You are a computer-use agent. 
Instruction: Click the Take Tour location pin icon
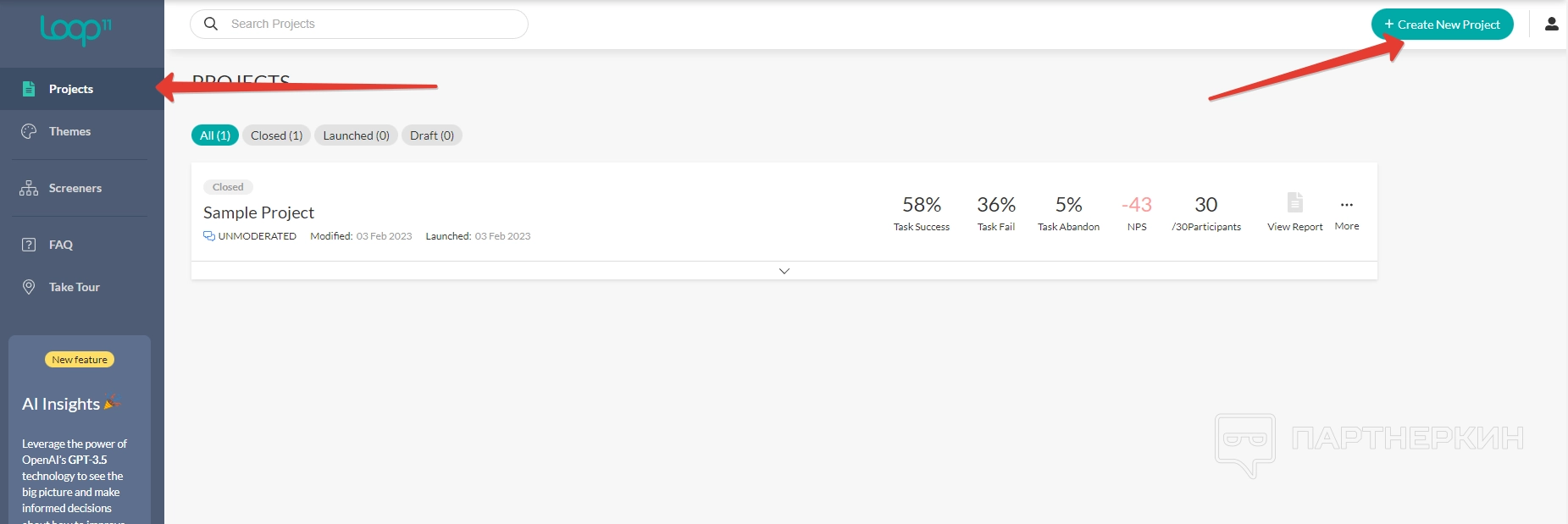pyautogui.click(x=29, y=287)
